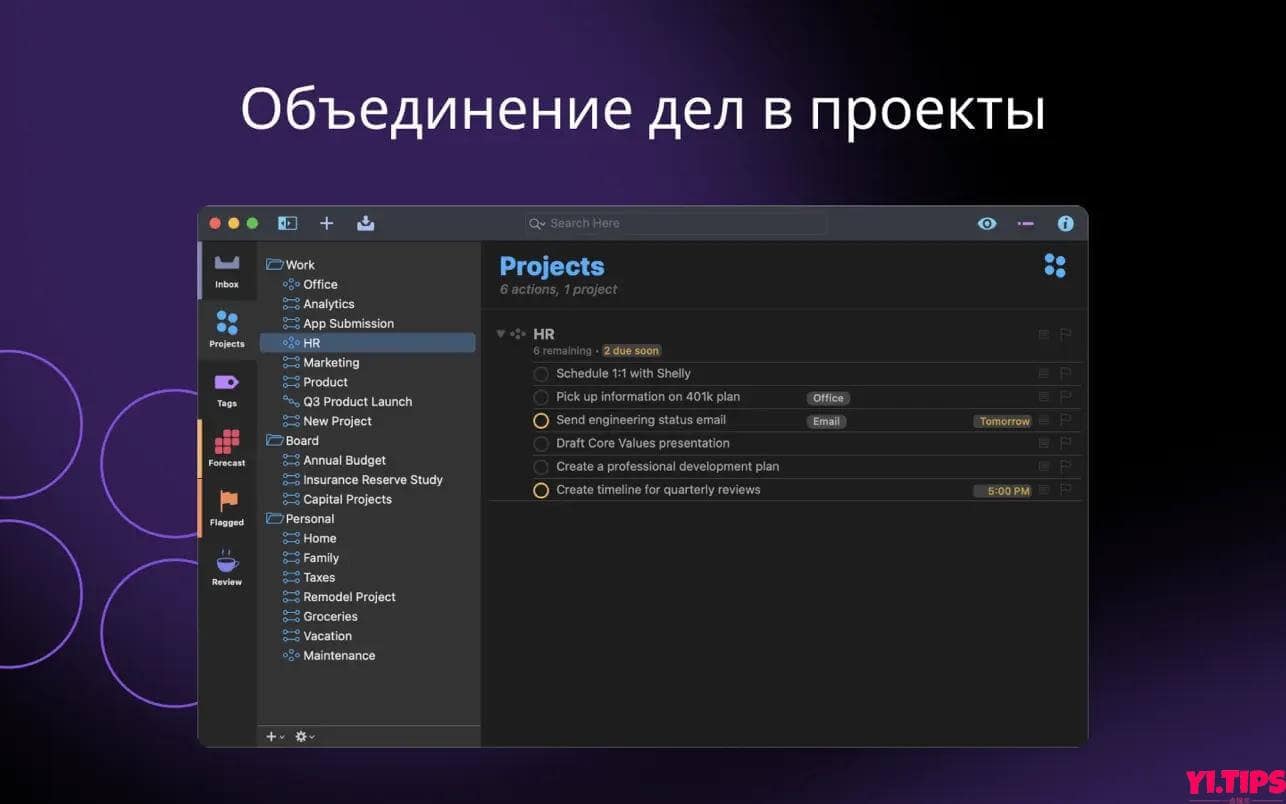This screenshot has width=1286, height=804.
Task: Show the Inspector via the info icon
Action: 1065,223
